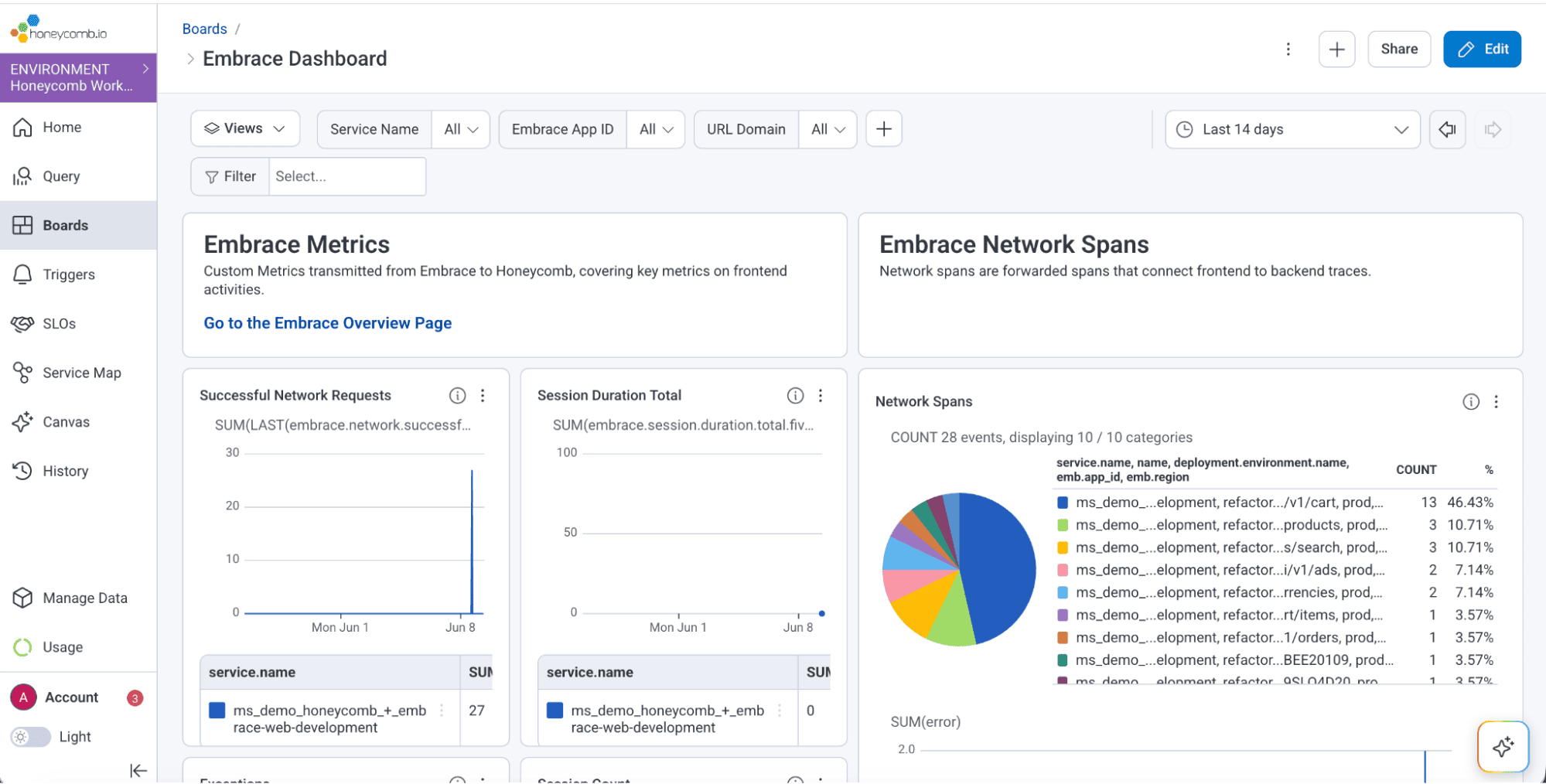The image size is (1546, 784).
Task: Open Canvas sparkle icon in sidebar
Action: [22, 421]
